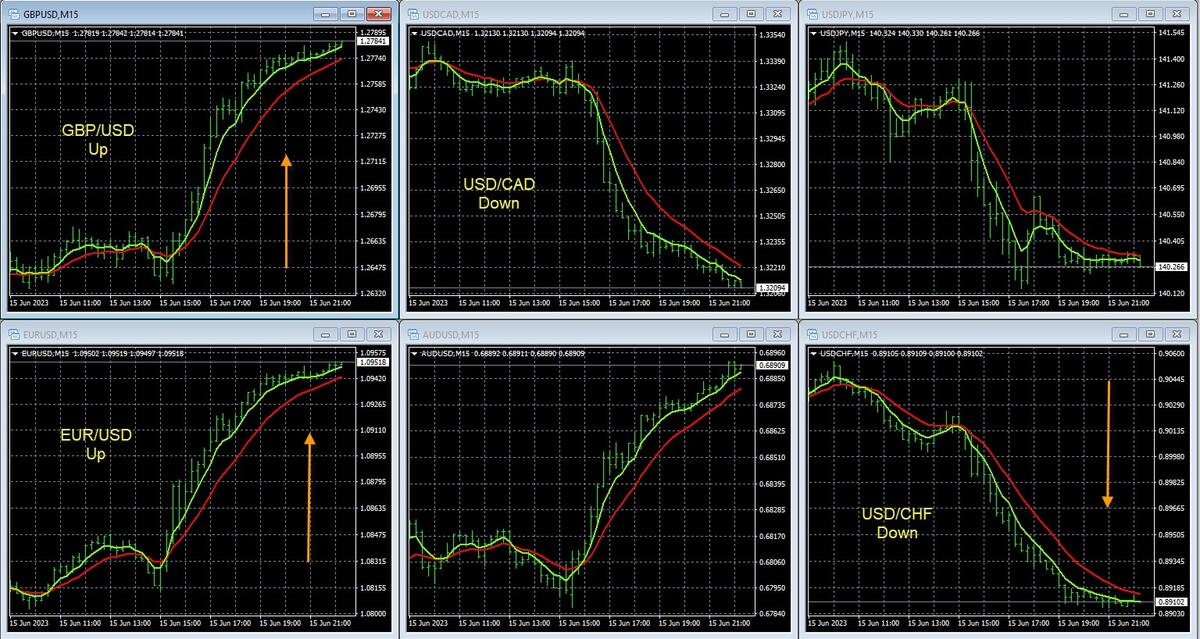
Task: Minimize the USDJPY,M15 chart window
Action: pos(1124,14)
